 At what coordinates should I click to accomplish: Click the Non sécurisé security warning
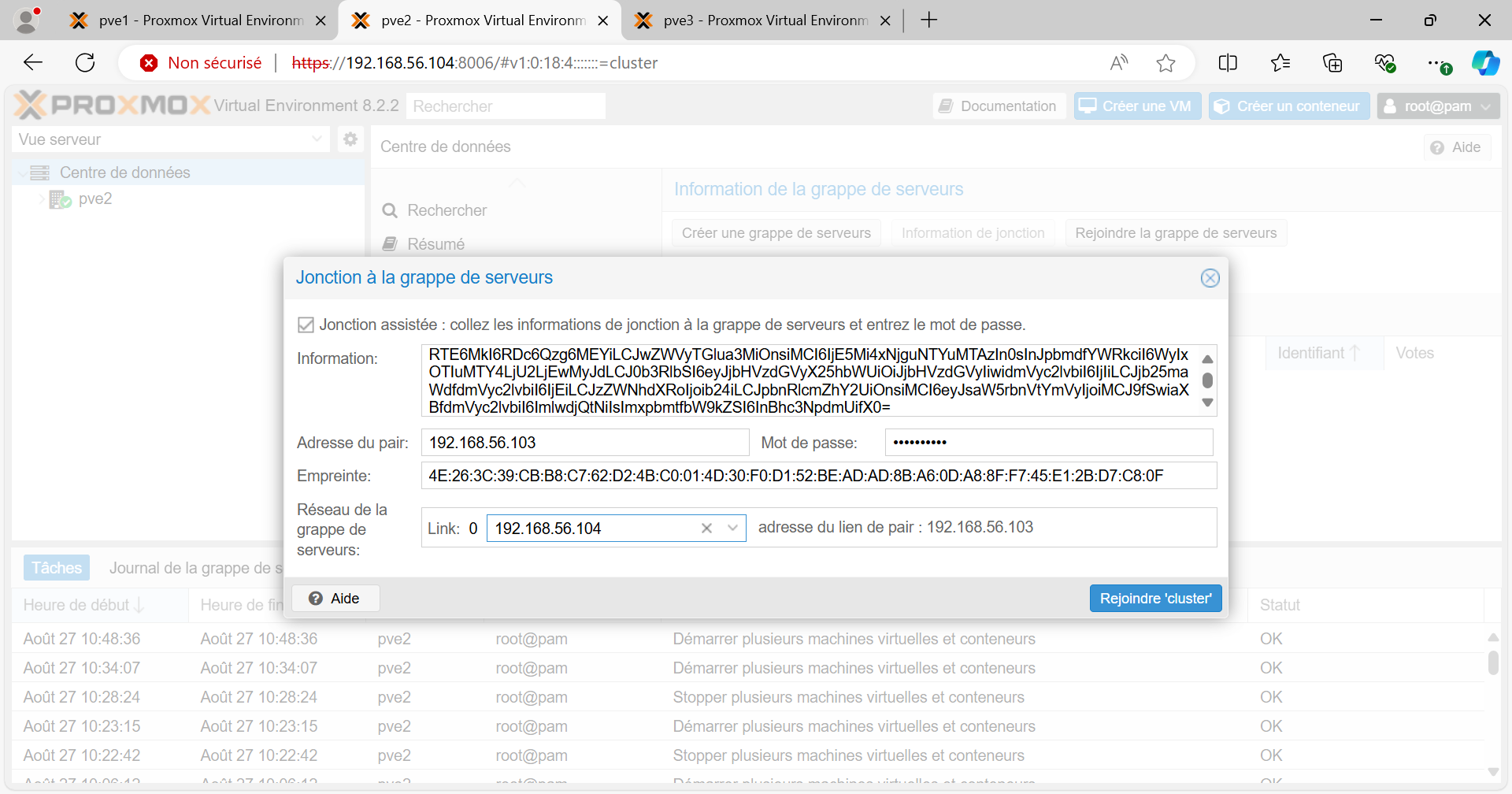pyautogui.click(x=201, y=63)
